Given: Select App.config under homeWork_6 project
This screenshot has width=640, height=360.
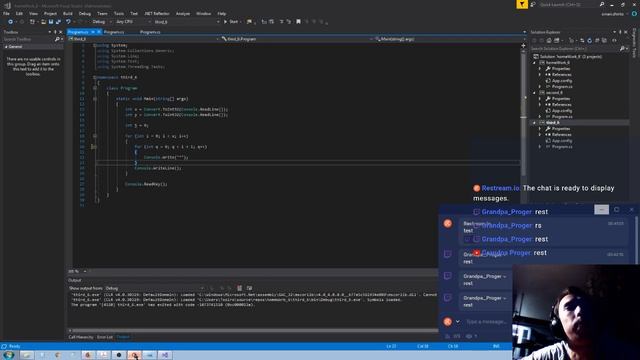Looking at the screenshot, I should tap(562, 81).
